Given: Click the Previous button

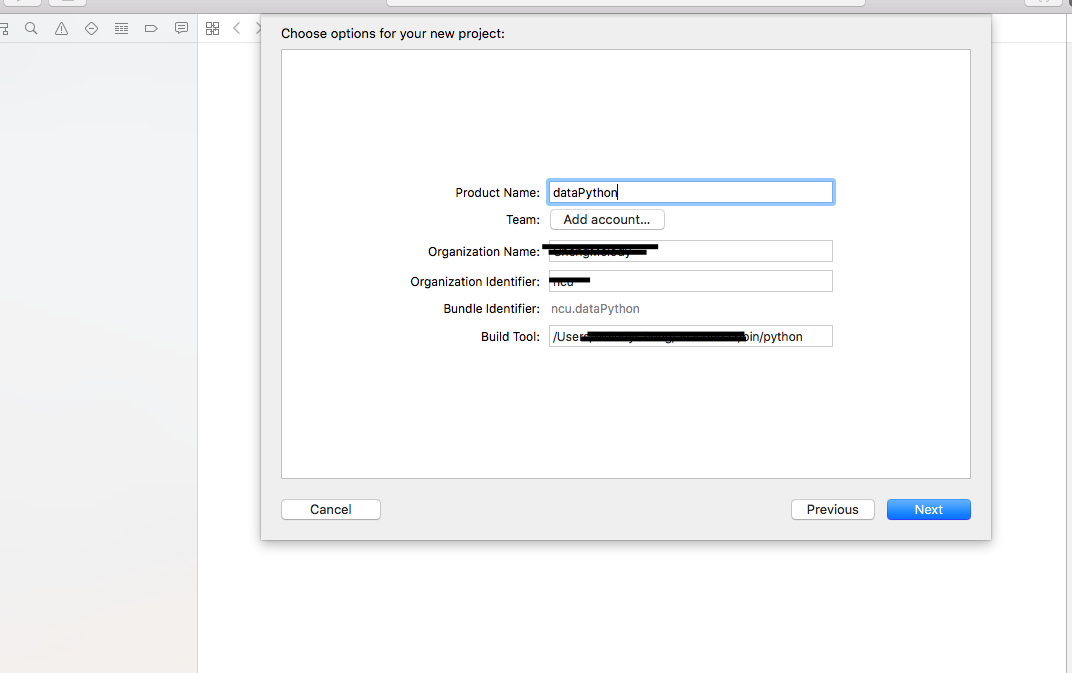Looking at the screenshot, I should 832,510.
